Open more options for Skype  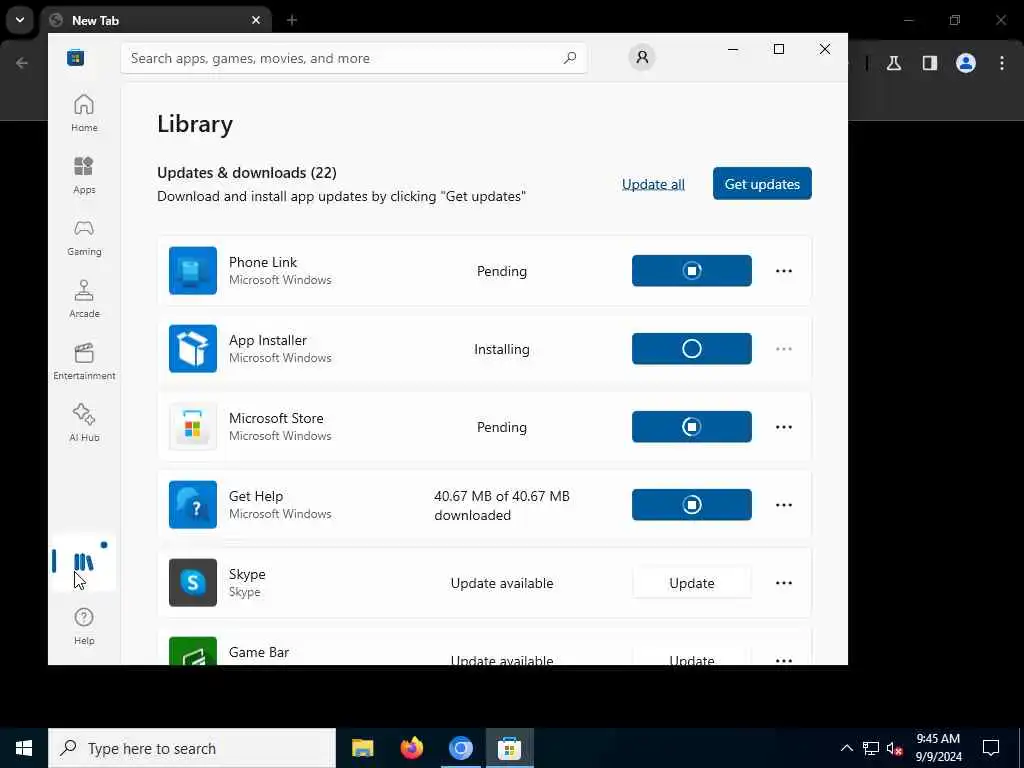(x=784, y=583)
